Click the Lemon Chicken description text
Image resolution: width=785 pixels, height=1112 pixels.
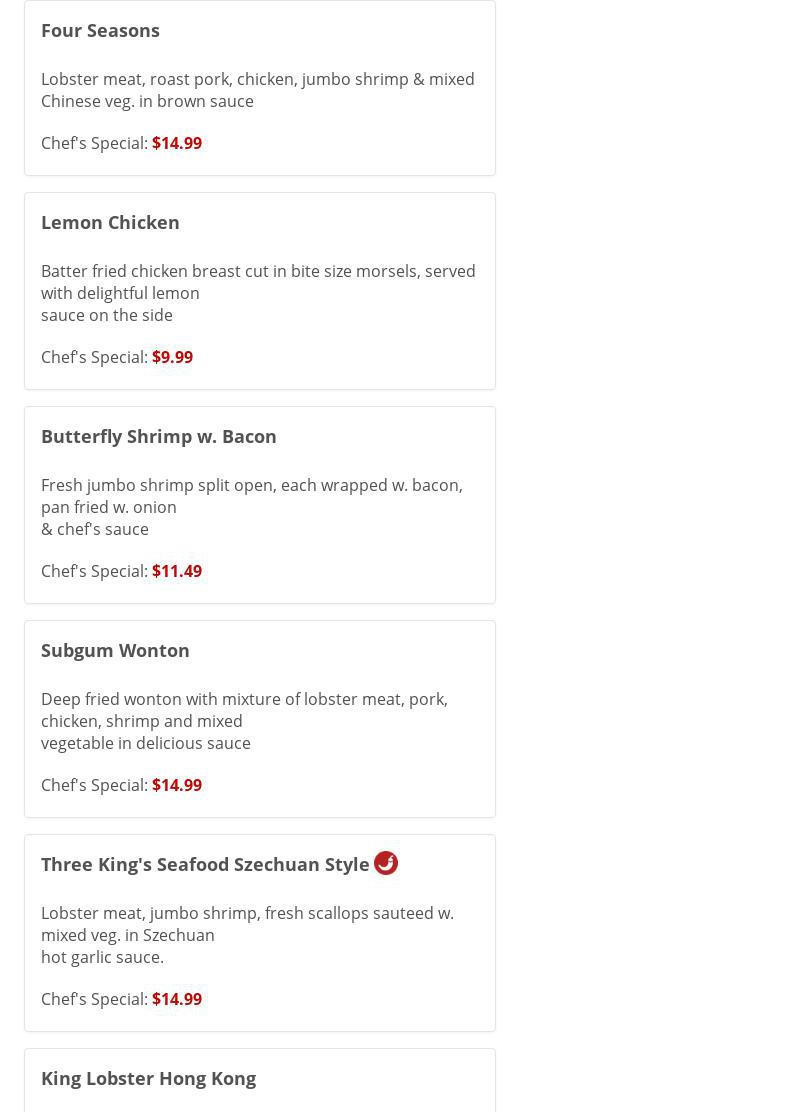[257, 292]
